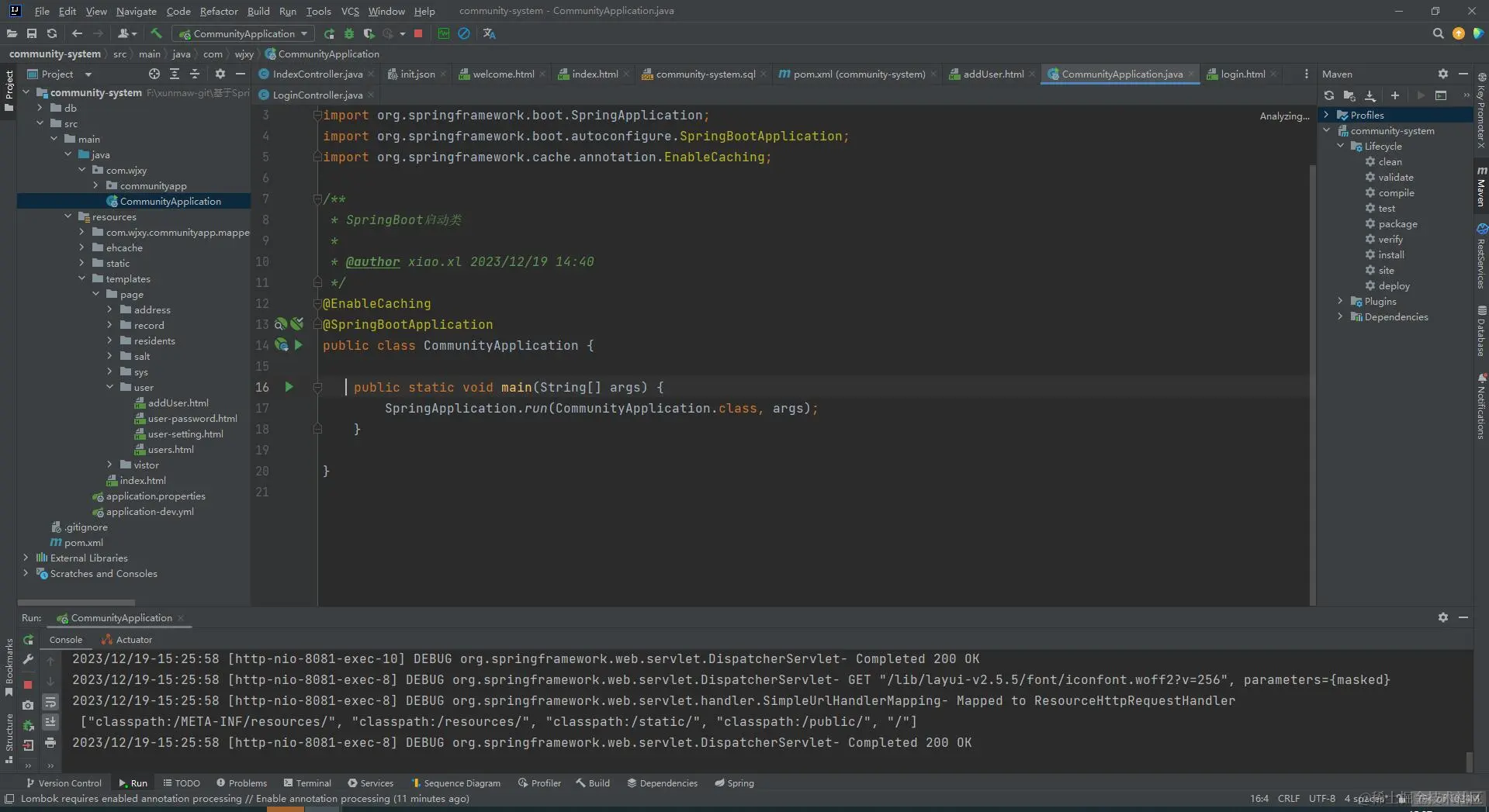Screen dimensions: 1489x812
Task: Open the VCS menu
Action: pyautogui.click(x=350, y=11)
